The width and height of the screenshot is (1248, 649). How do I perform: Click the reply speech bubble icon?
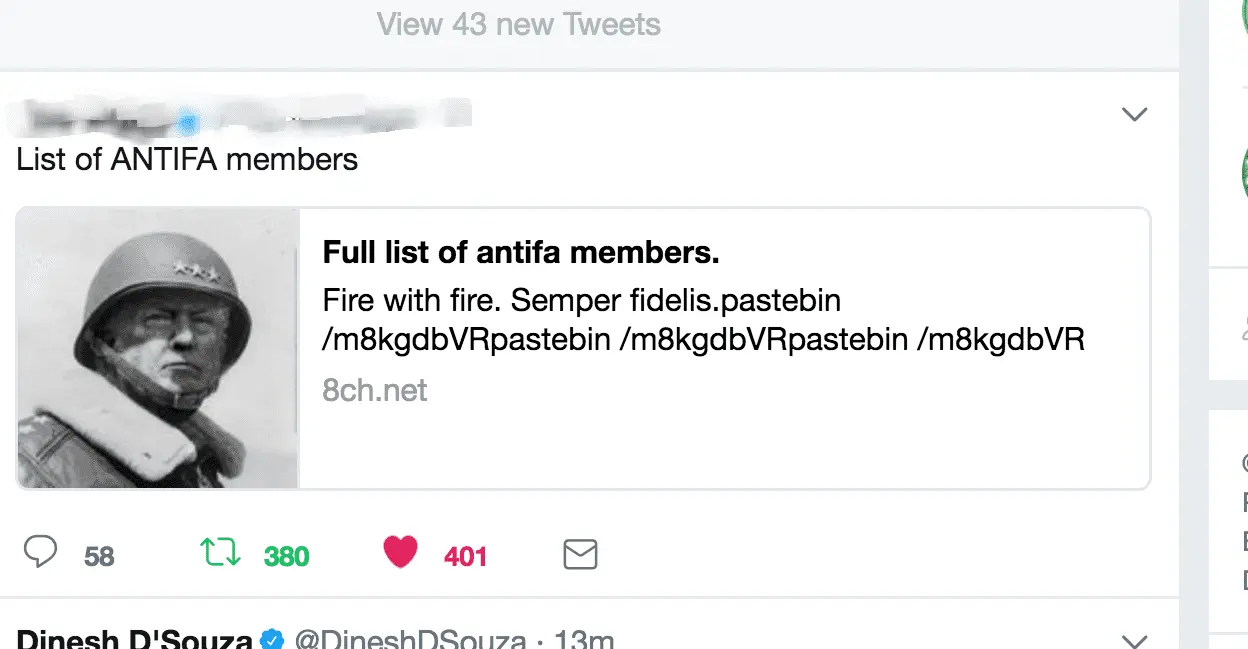point(40,552)
